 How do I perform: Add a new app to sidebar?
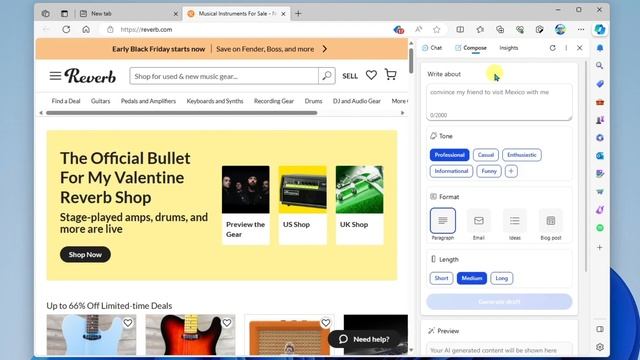pos(600,247)
